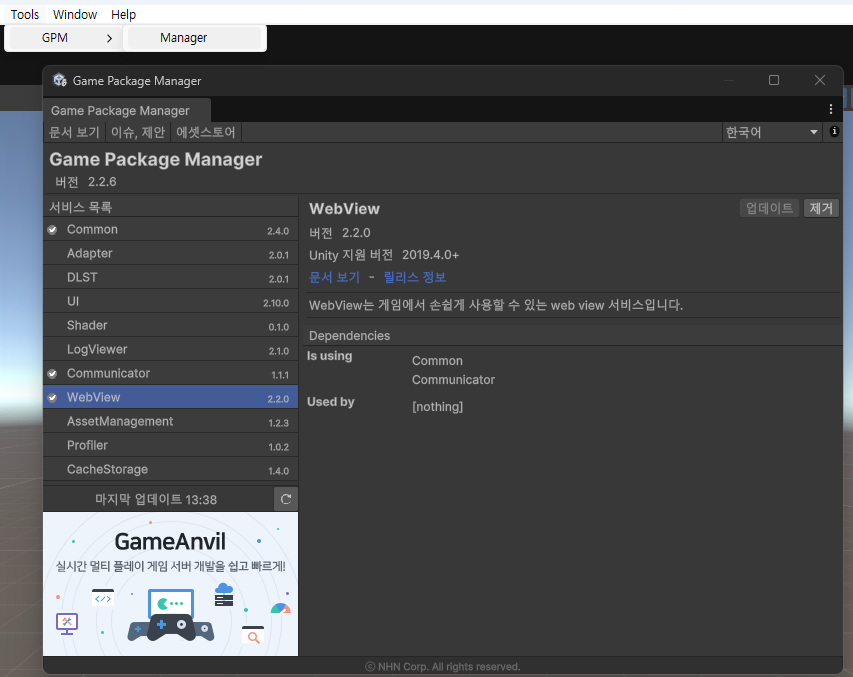This screenshot has width=853, height=677.
Task: Click the Dependencies section header
Action: pyautogui.click(x=349, y=336)
